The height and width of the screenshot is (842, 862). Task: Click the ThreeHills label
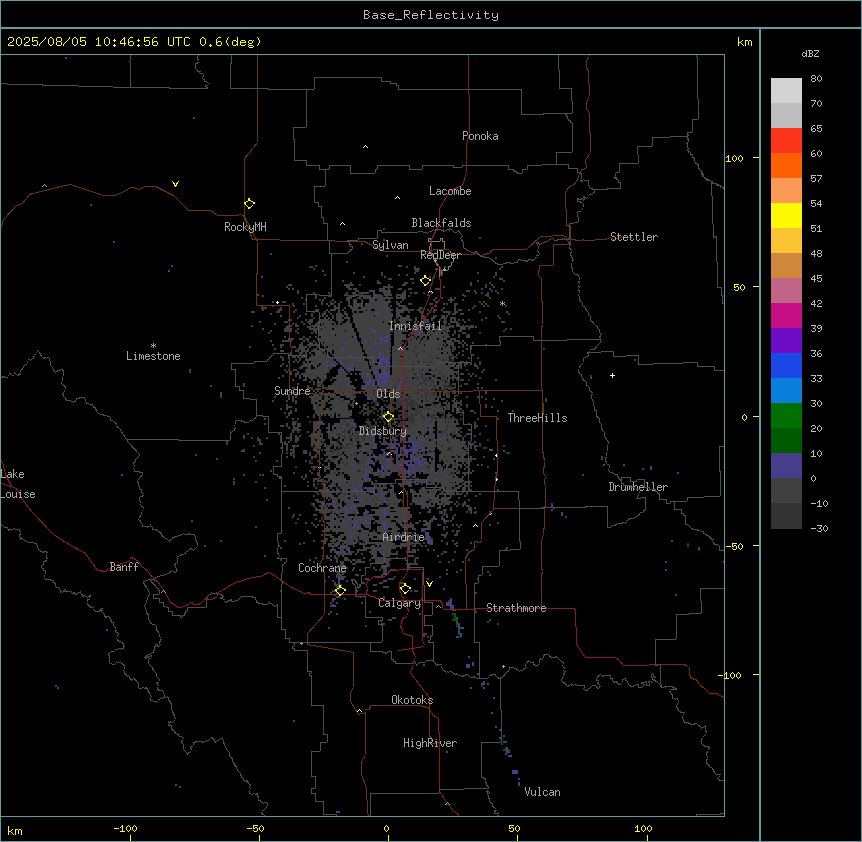(538, 418)
